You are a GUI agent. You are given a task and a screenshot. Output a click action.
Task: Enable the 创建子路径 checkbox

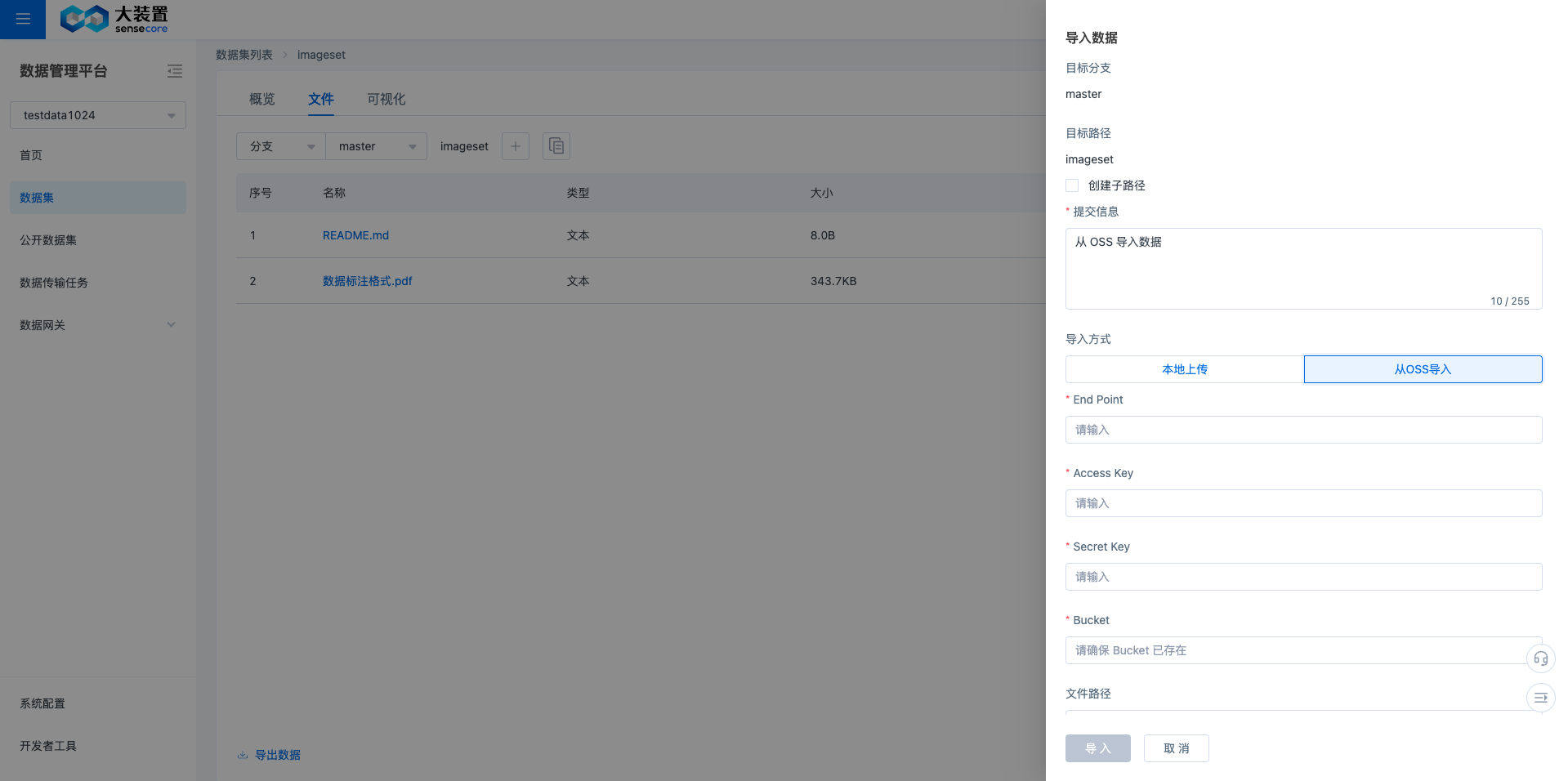[1072, 185]
